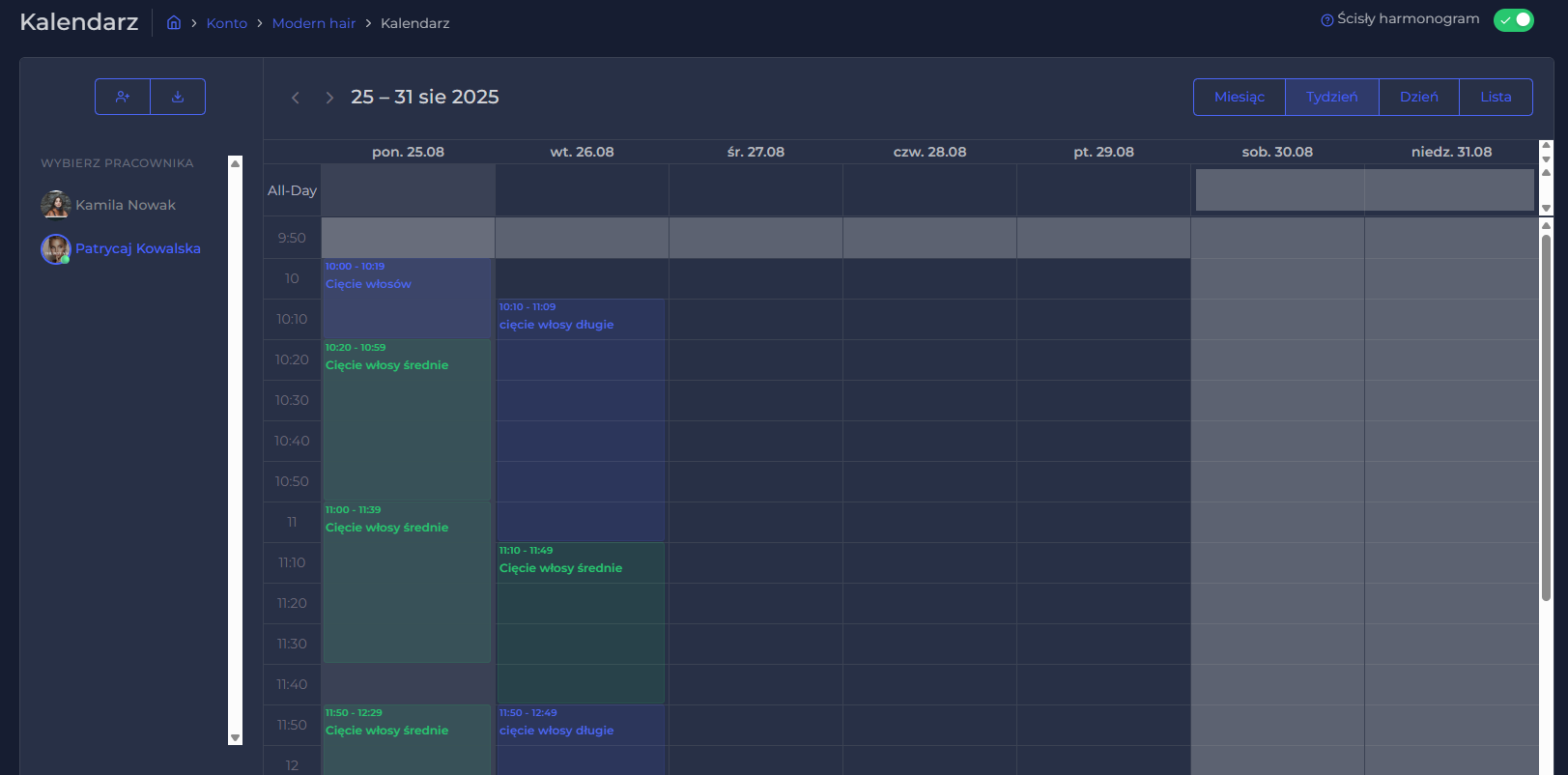The height and width of the screenshot is (775, 1568).
Task: Open 10:20 - 10:59 Cięcie włosy średnie appointment
Action: (407, 419)
